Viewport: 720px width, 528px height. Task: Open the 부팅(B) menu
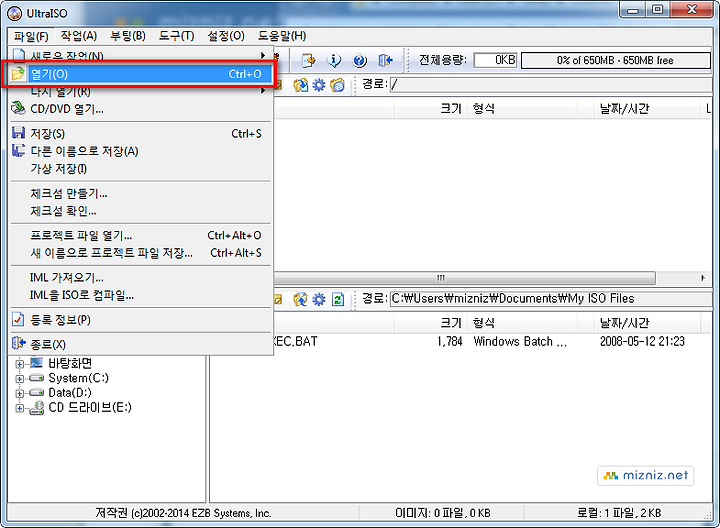coord(128,36)
